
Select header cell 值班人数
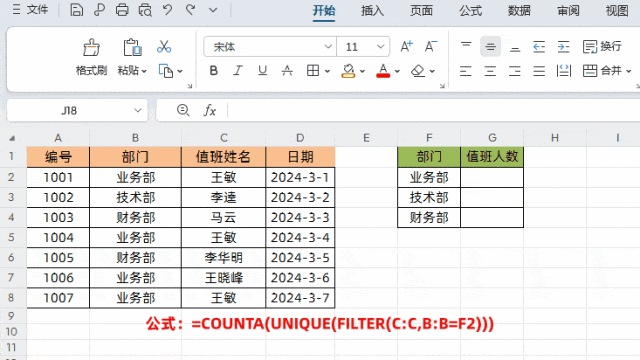pos(492,157)
